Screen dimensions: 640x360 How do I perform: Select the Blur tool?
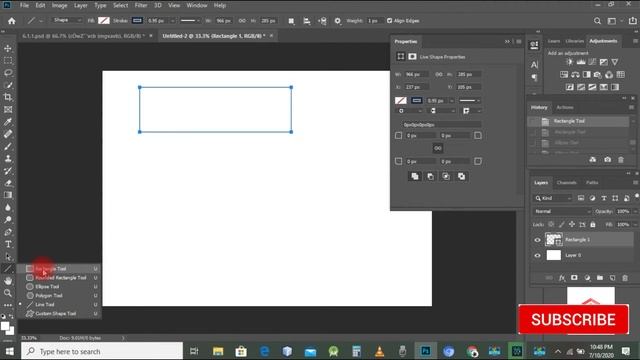8,207
